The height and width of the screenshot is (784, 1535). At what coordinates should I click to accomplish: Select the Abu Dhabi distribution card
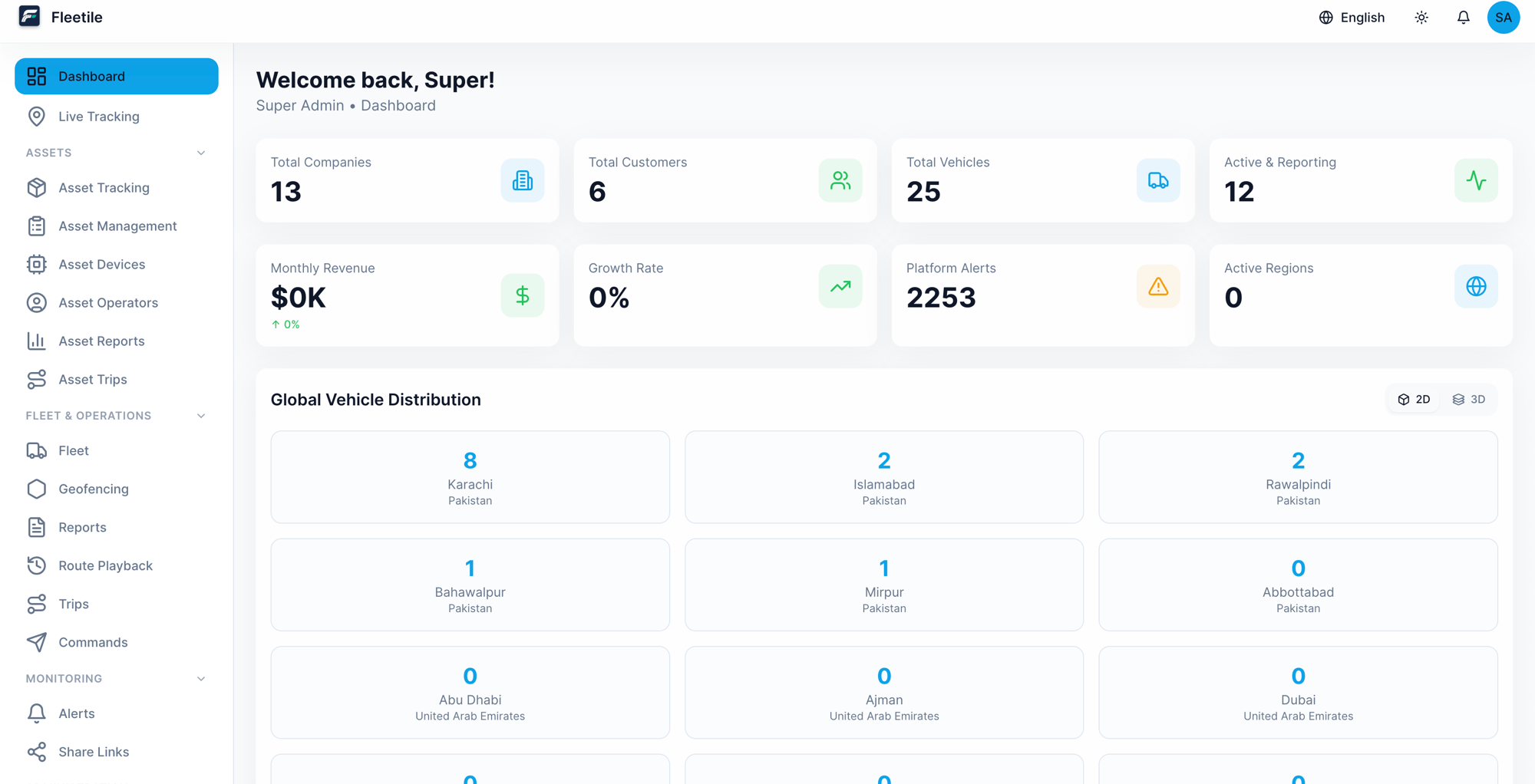tap(470, 693)
